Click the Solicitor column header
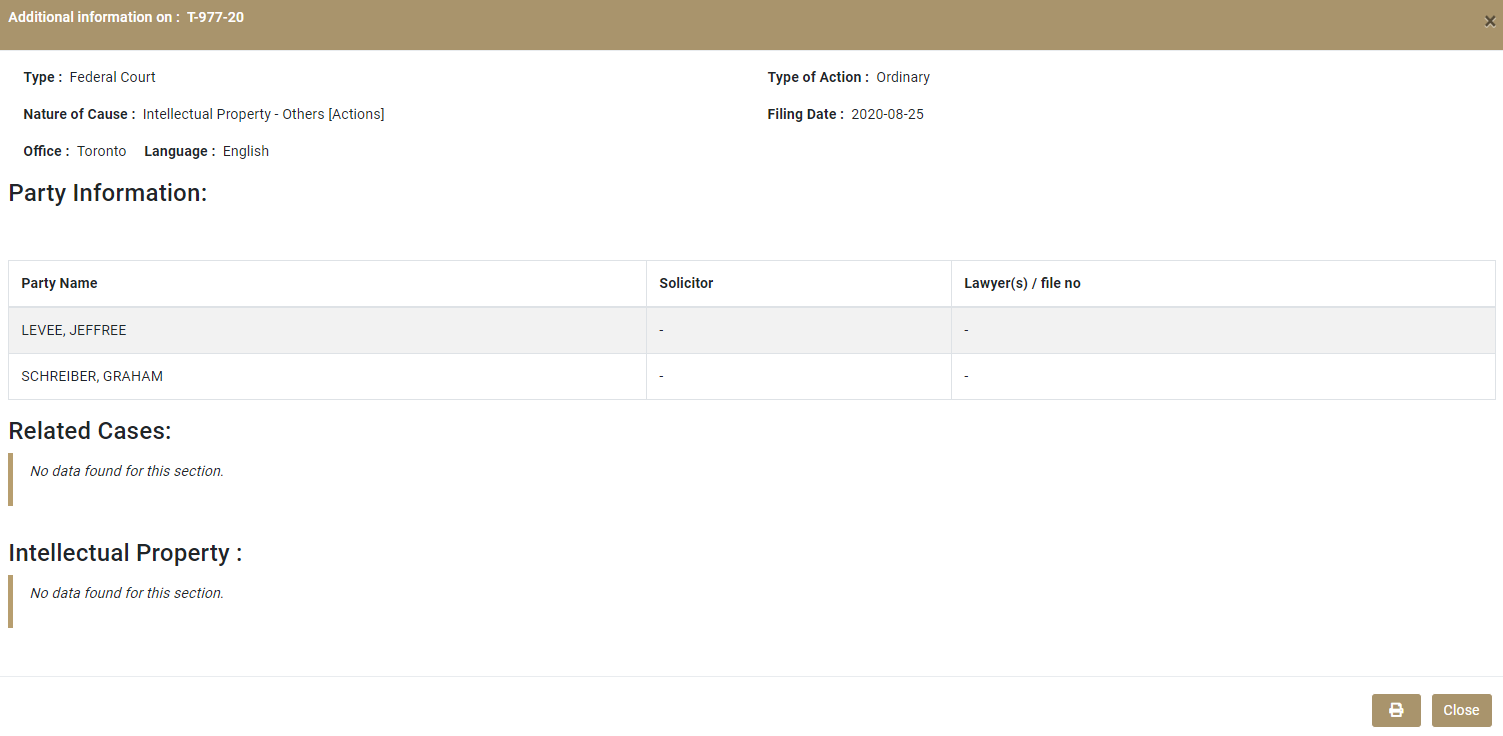Viewport: 1503px width, 736px height. point(686,283)
